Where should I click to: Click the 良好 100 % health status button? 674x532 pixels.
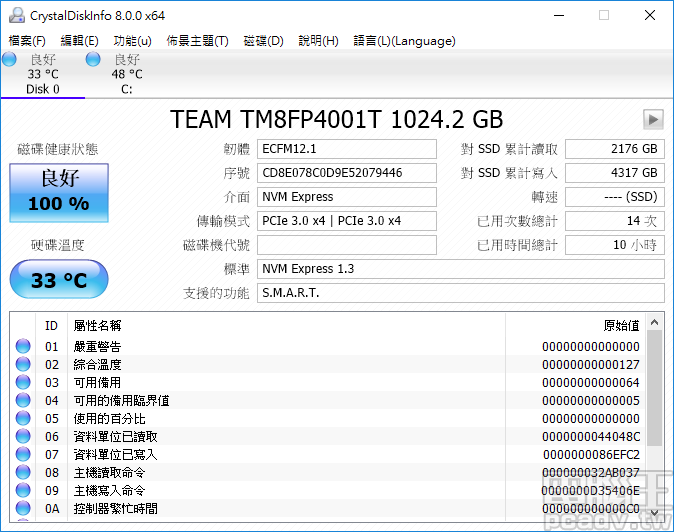[59, 193]
